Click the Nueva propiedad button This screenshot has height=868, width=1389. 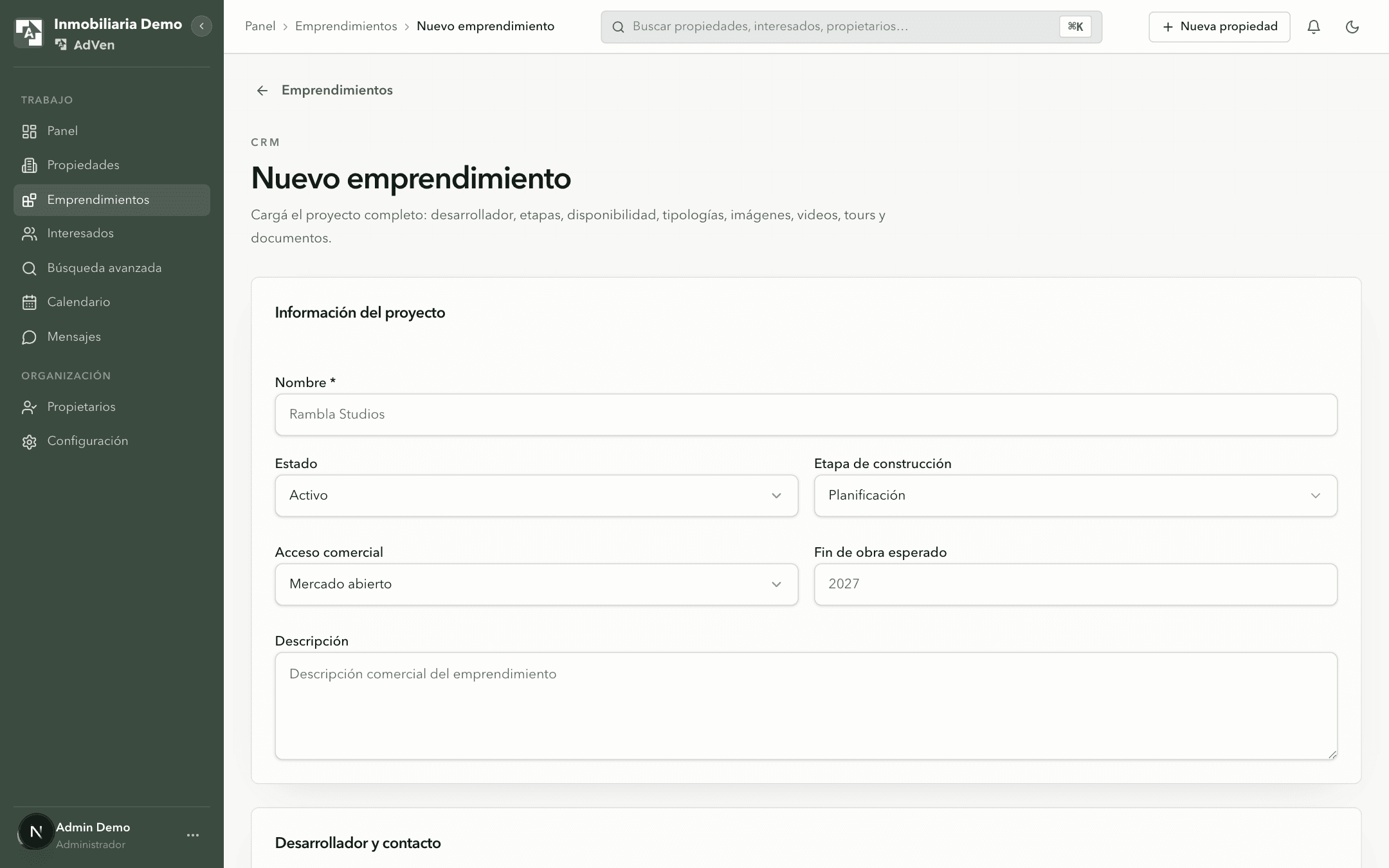pos(1219,27)
